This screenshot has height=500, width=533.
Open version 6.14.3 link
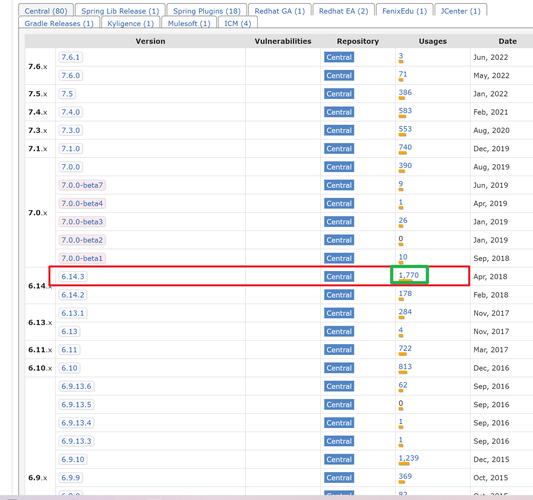point(73,277)
